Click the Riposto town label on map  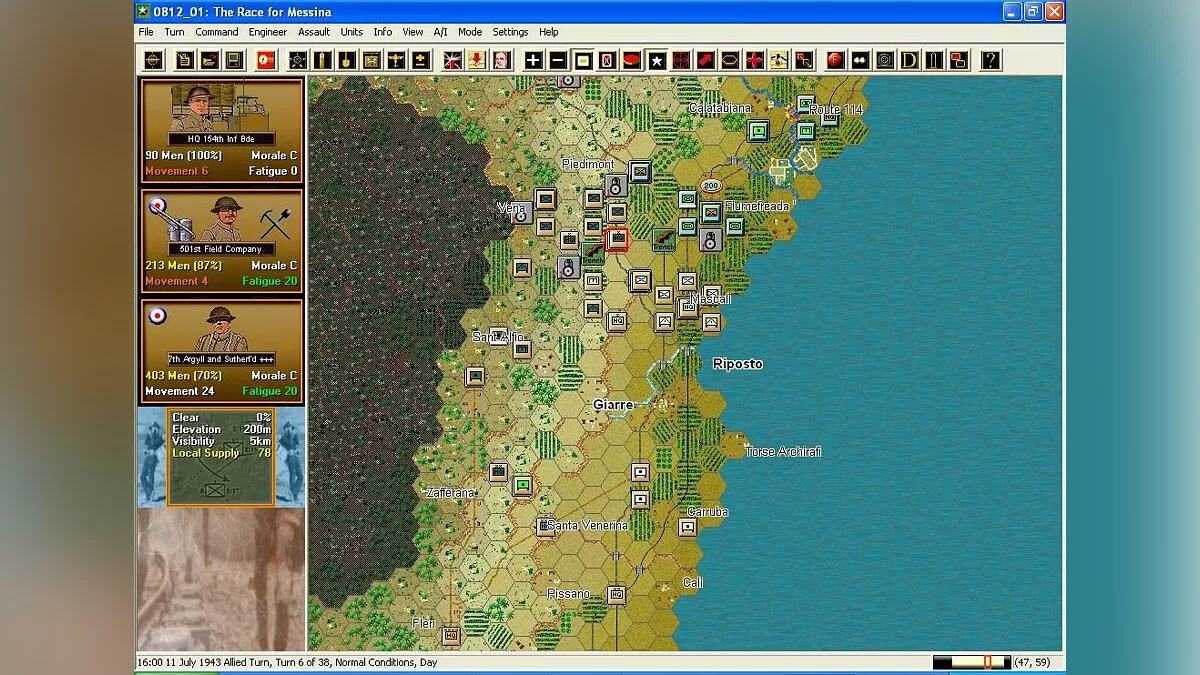[x=738, y=364]
